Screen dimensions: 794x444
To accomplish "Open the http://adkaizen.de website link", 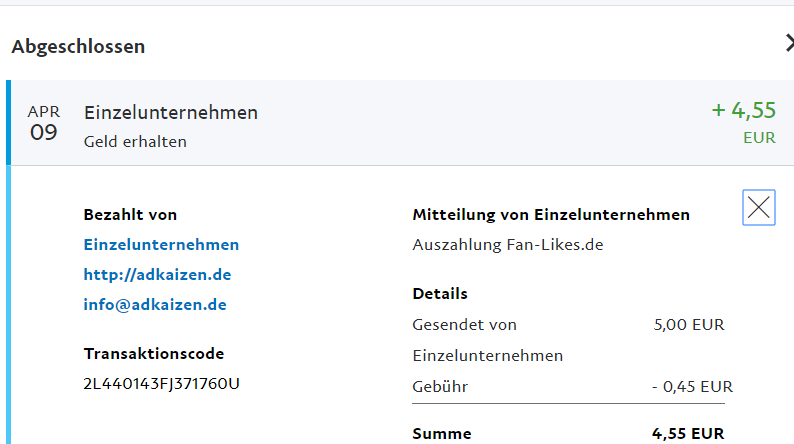I will [x=158, y=275].
